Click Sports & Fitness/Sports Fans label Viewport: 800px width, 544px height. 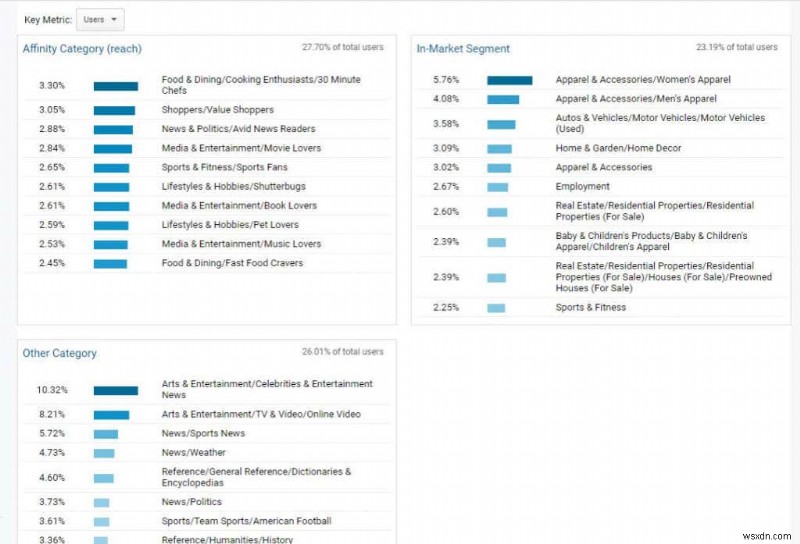pyautogui.click(x=224, y=167)
